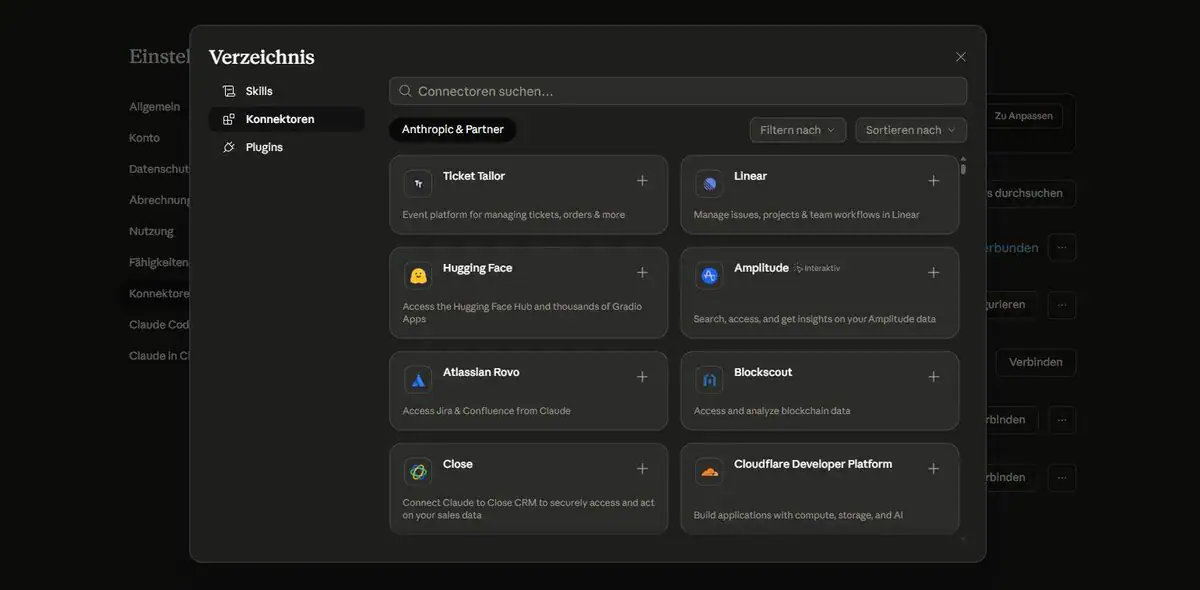The image size is (1200, 590).
Task: Switch to the Skills section
Action: (x=259, y=91)
